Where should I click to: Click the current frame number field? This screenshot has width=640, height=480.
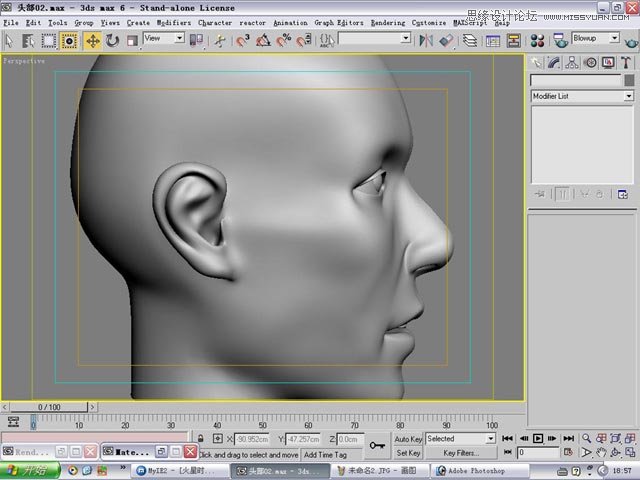point(538,453)
